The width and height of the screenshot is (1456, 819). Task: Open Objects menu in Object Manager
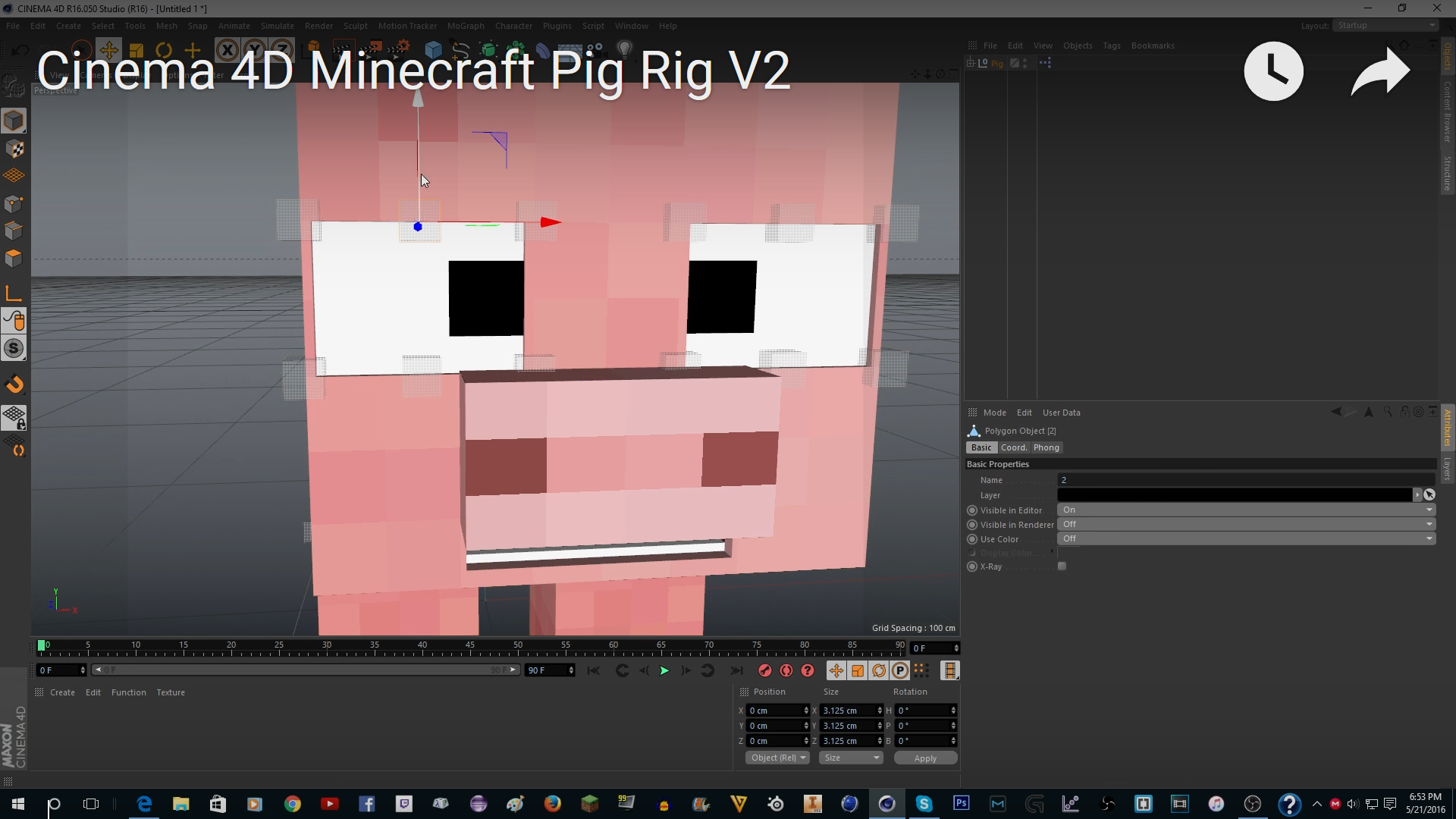(1078, 45)
